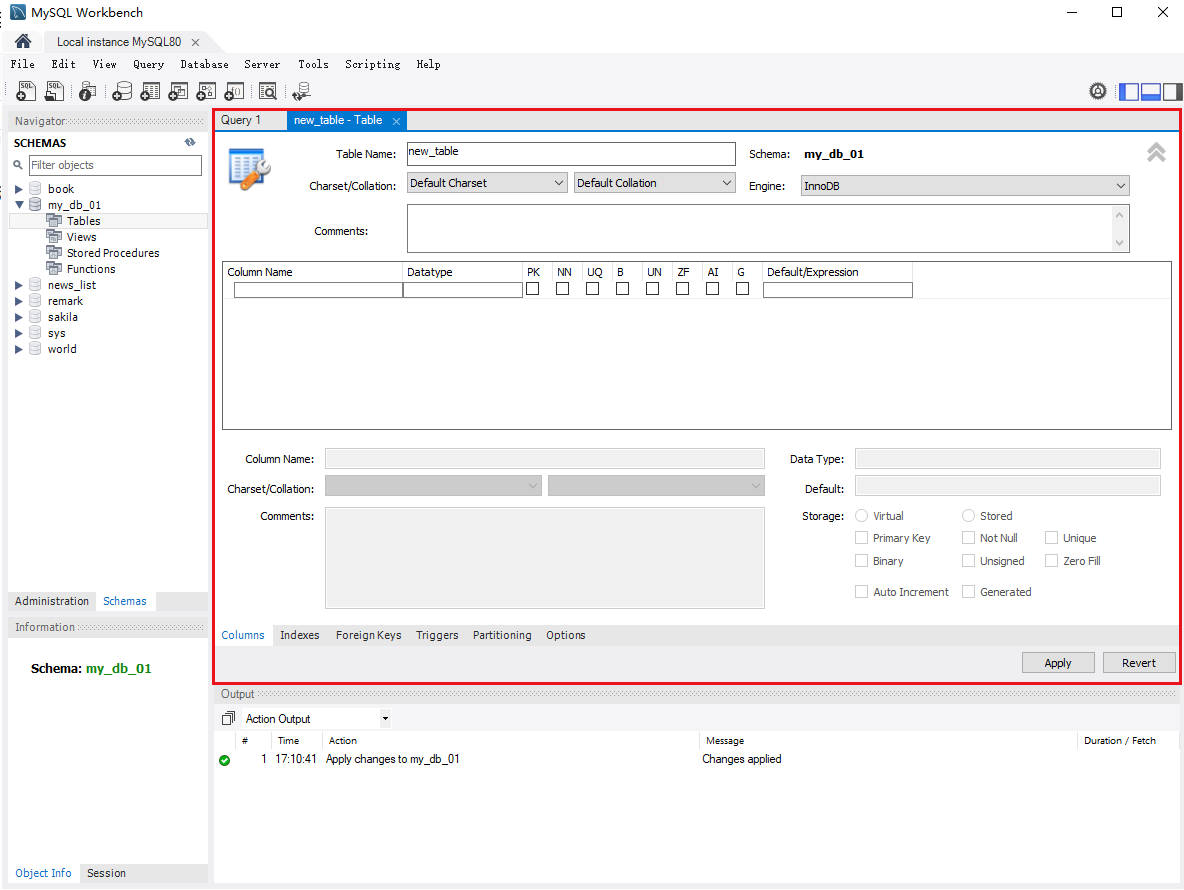The image size is (1184, 890).
Task: Open the object inspector icon
Action: click(88, 91)
